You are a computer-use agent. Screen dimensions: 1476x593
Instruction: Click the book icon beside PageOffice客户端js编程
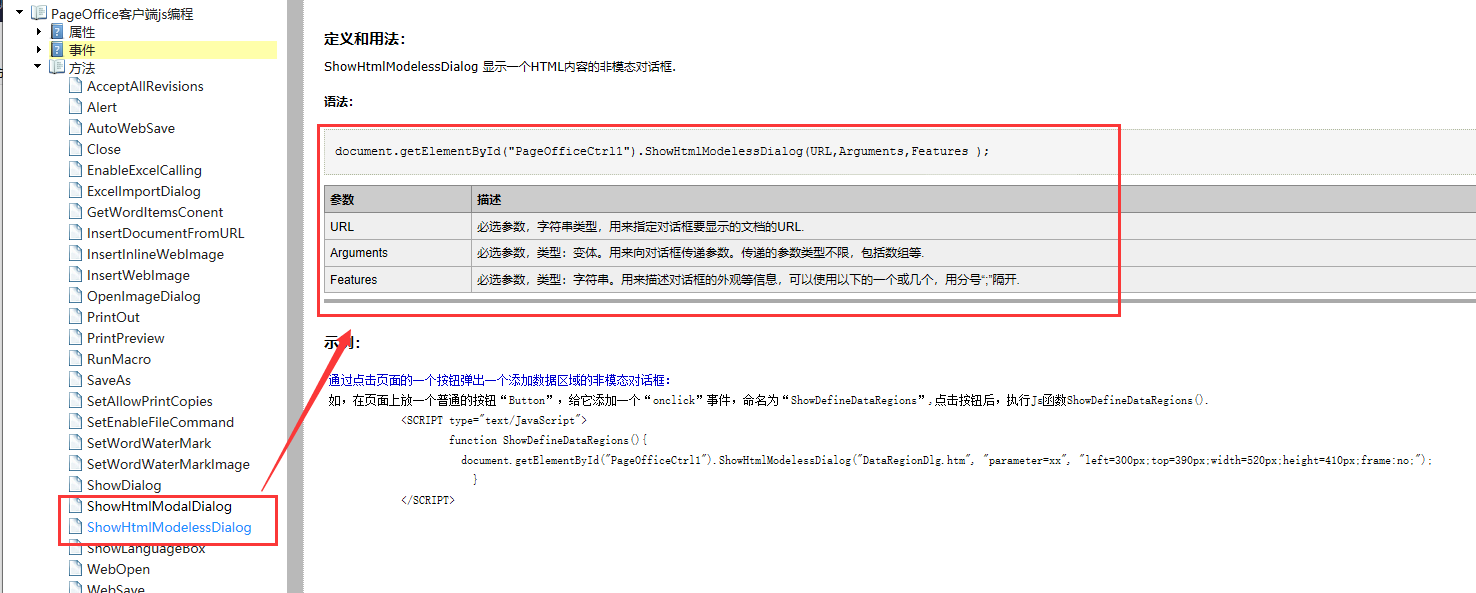pos(39,13)
